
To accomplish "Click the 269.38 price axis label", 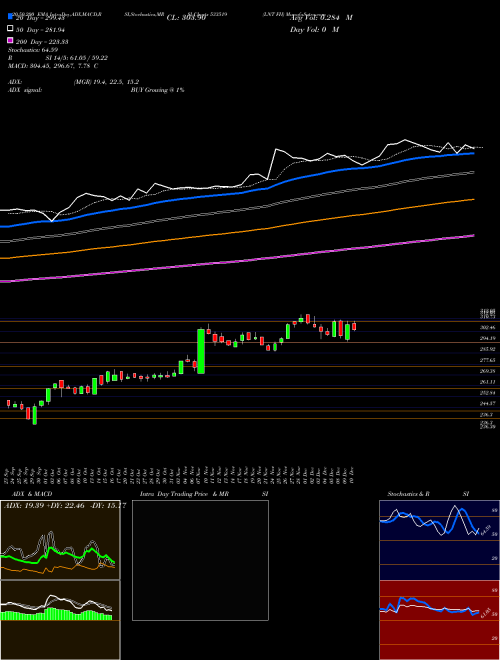I will (487, 371).
